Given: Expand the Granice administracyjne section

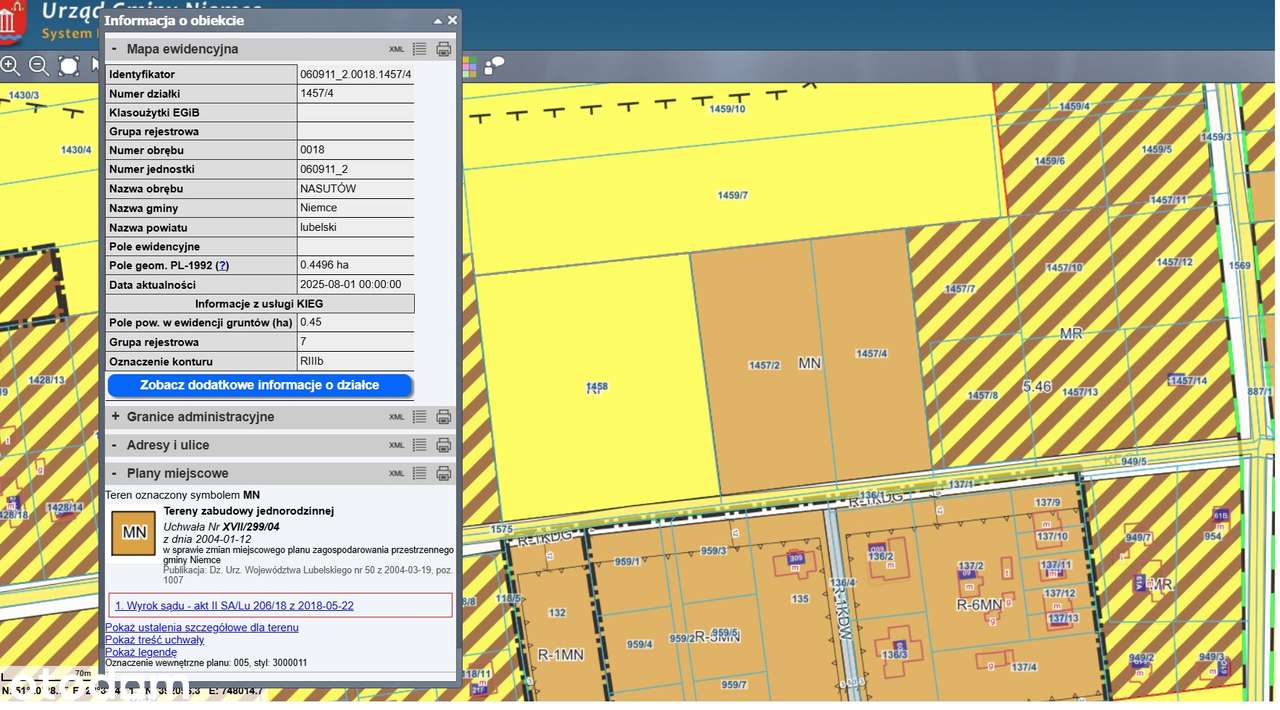Looking at the screenshot, I should 115,417.
